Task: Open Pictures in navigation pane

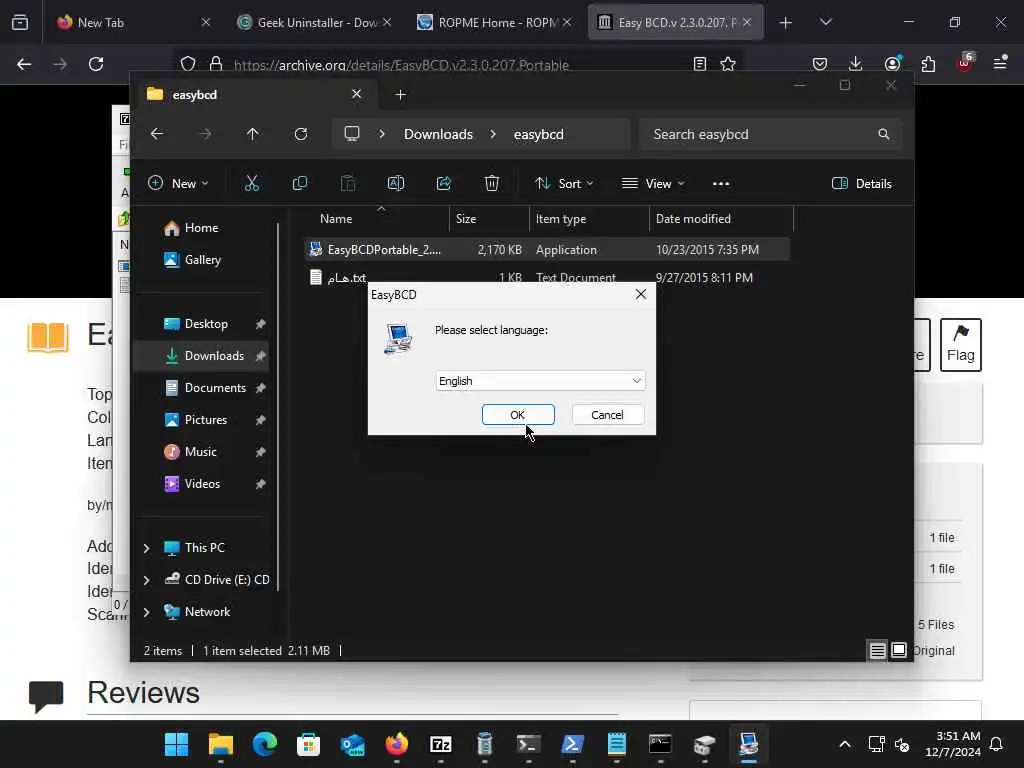Action: (206, 420)
